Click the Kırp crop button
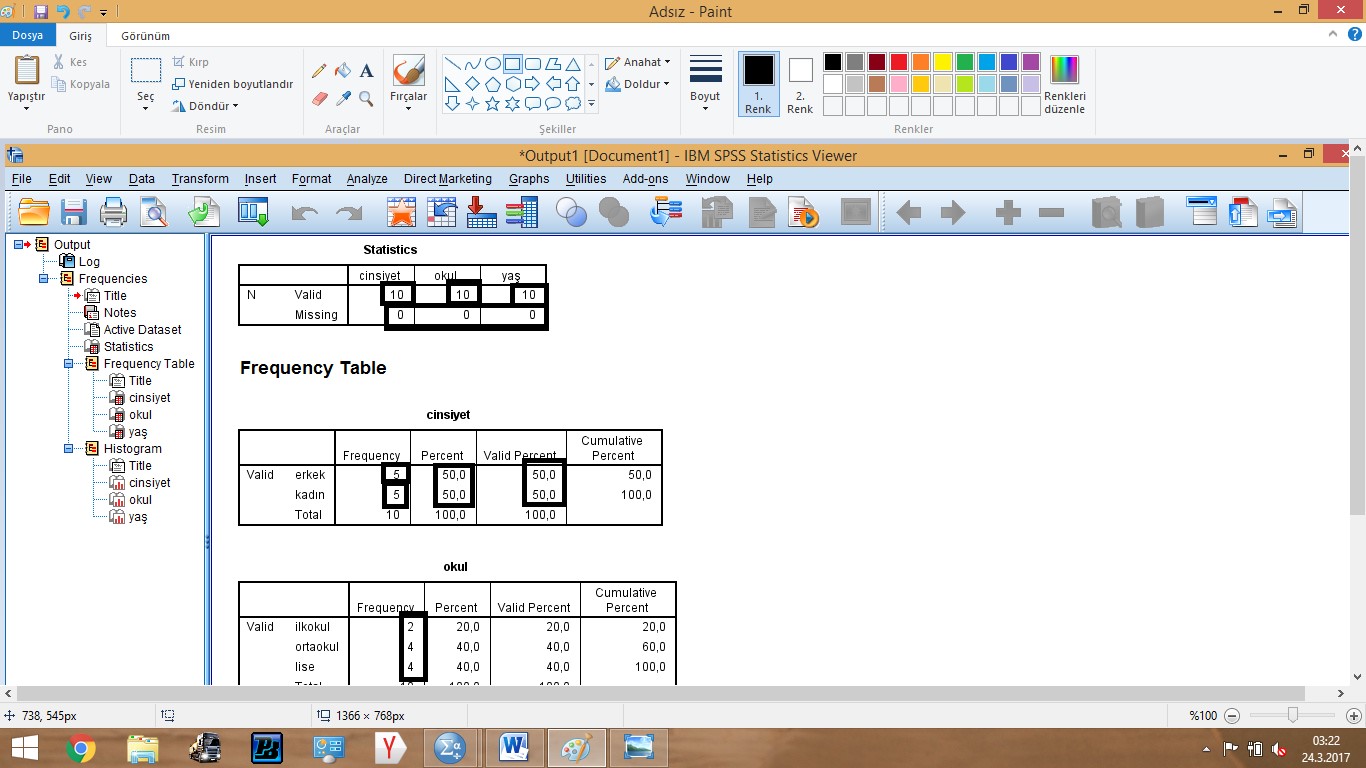This screenshot has width=1366, height=768. tap(191, 62)
